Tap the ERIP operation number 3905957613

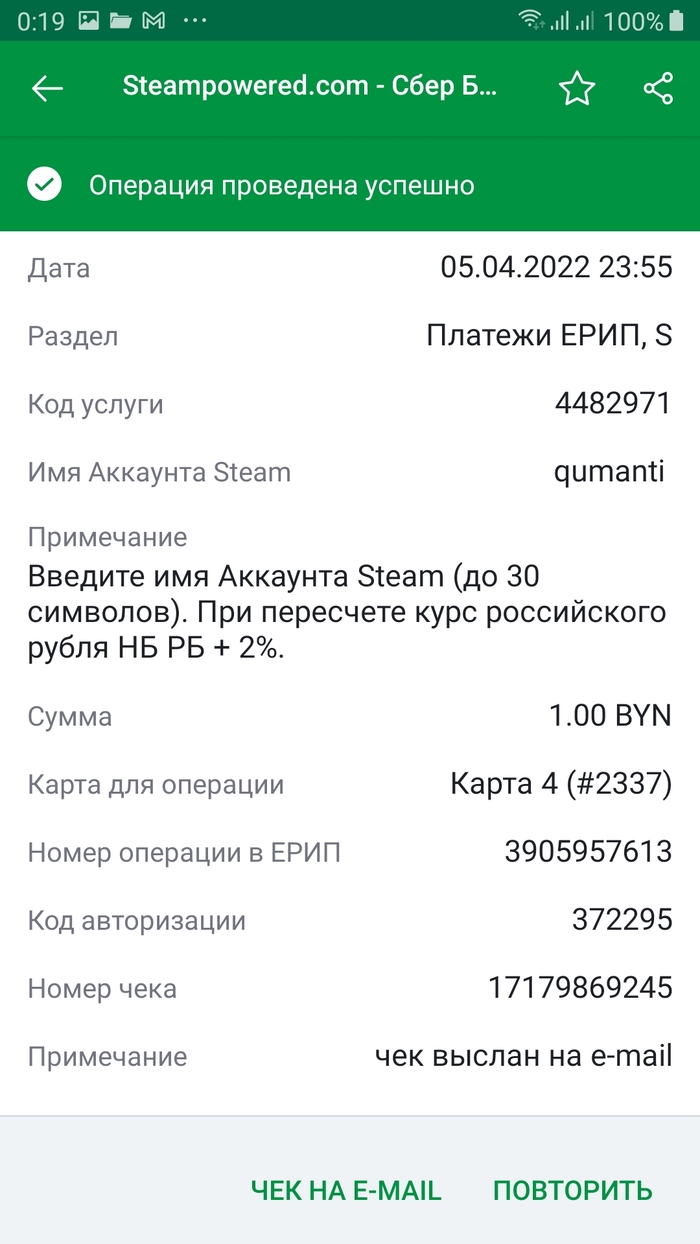click(588, 852)
